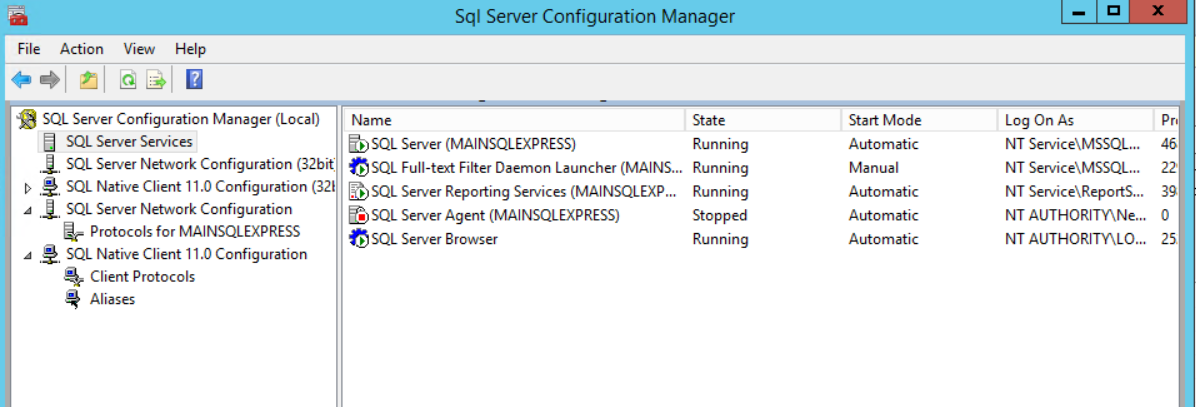This screenshot has height=407, width=1196.
Task: Open the View menu
Action: [x=139, y=49]
